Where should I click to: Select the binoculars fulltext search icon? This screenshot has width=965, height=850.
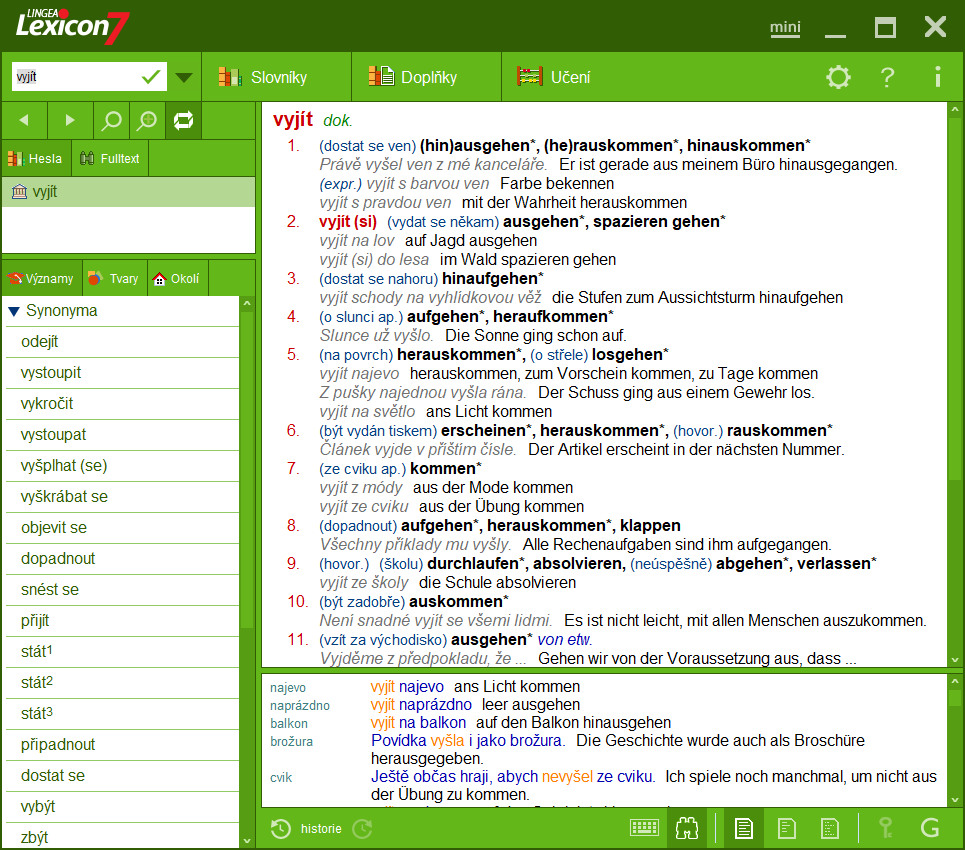(686, 828)
